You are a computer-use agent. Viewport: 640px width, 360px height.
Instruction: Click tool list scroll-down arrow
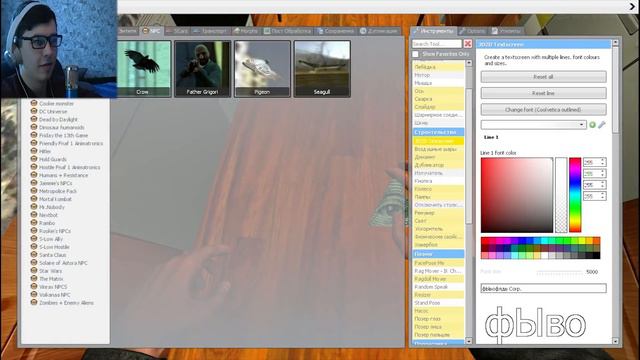[469, 341]
